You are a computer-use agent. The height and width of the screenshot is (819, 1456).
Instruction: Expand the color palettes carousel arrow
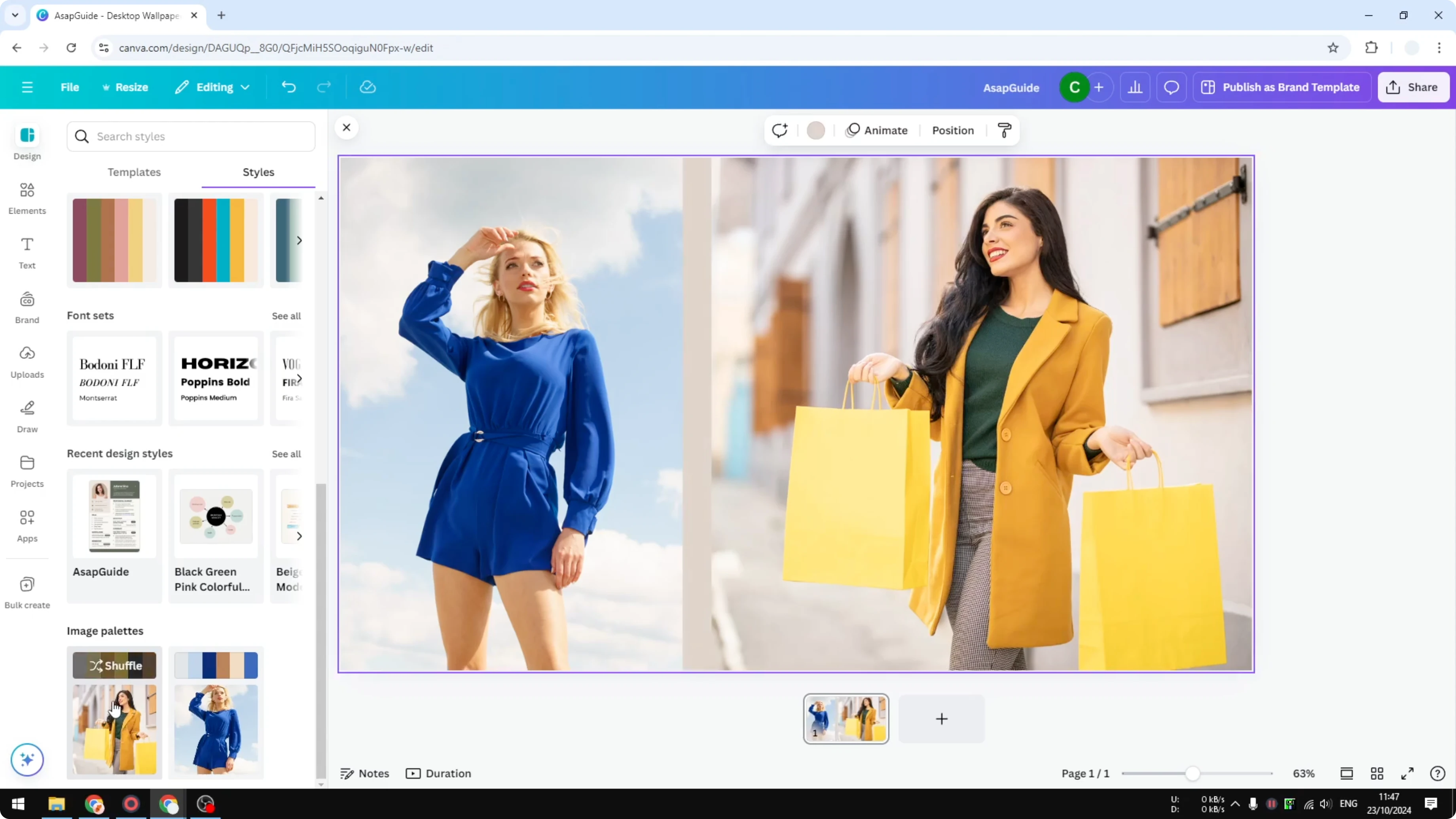click(300, 240)
